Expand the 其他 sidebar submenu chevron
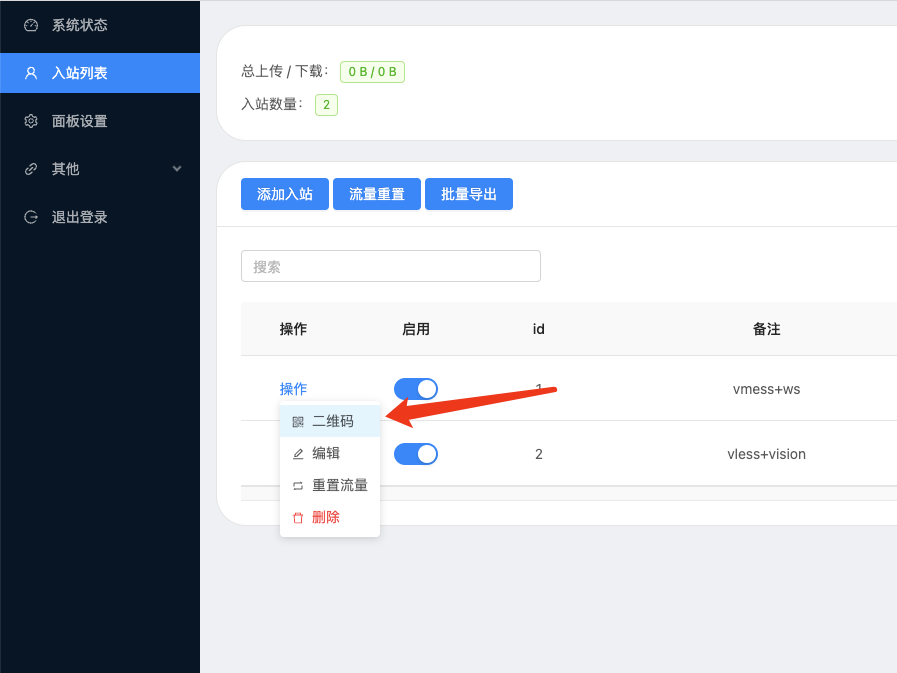 (x=177, y=169)
